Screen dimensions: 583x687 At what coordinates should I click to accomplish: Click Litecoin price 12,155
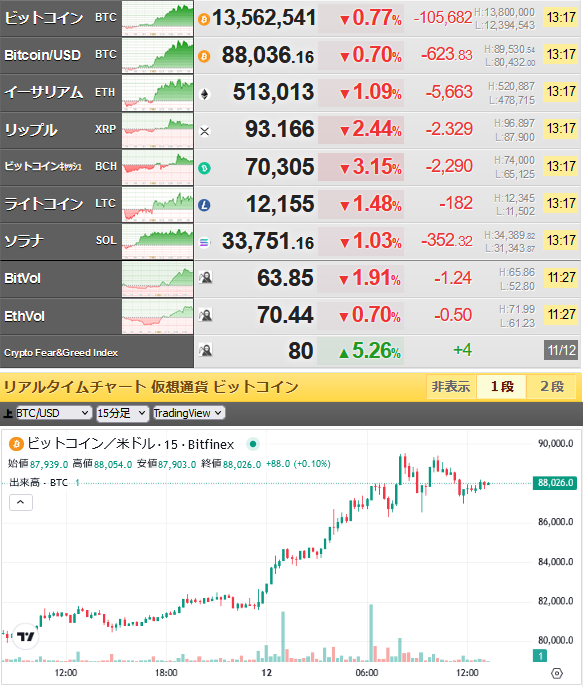tap(280, 204)
